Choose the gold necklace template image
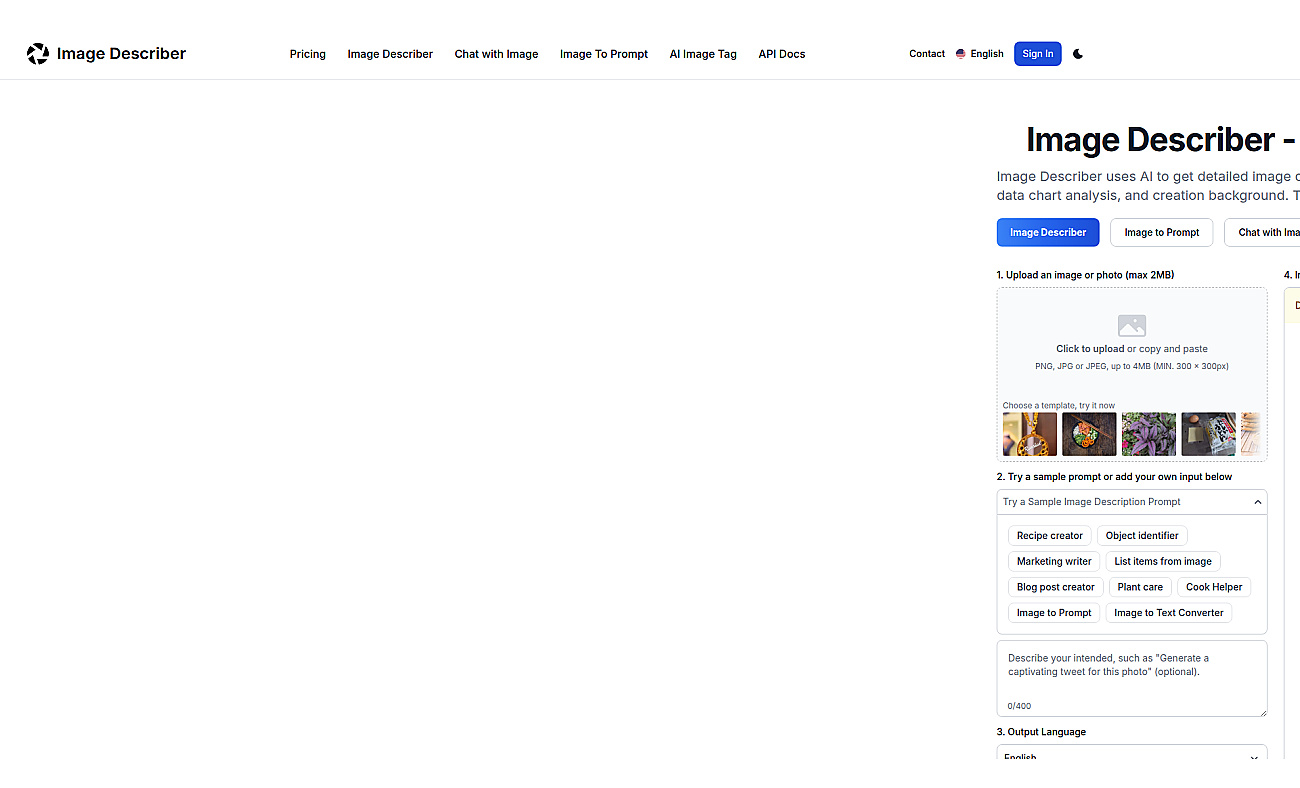Viewport: 1300px width, 788px height. [x=1030, y=434]
